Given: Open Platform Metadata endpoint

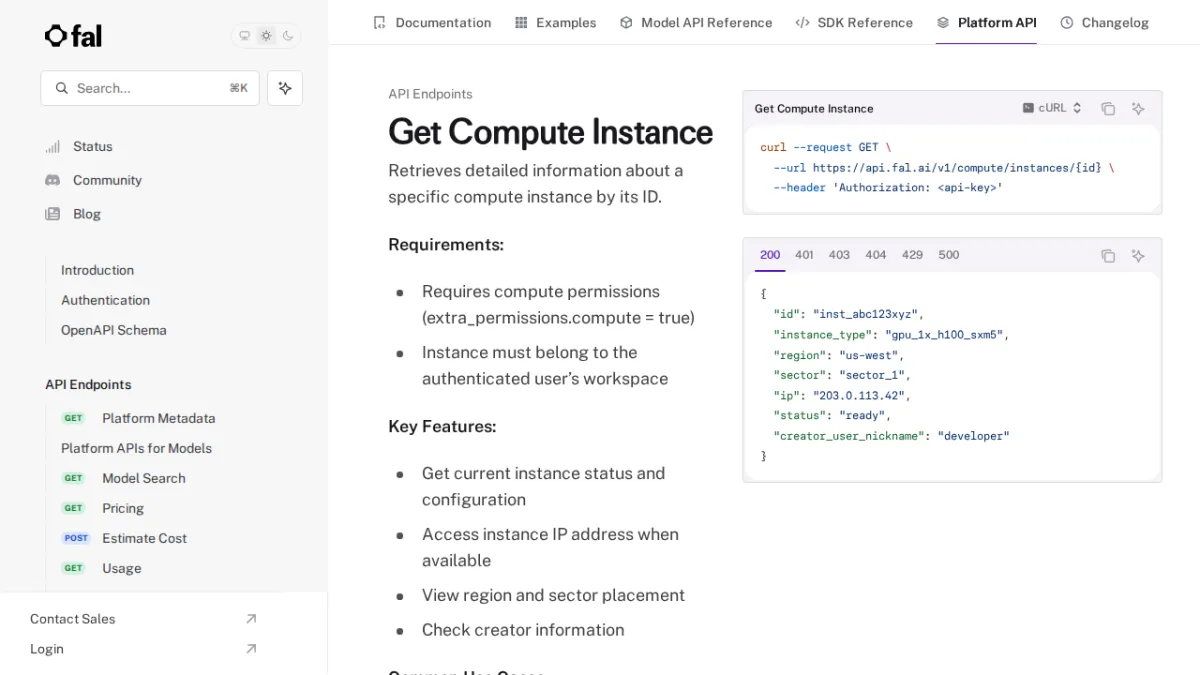Looking at the screenshot, I should 158,418.
